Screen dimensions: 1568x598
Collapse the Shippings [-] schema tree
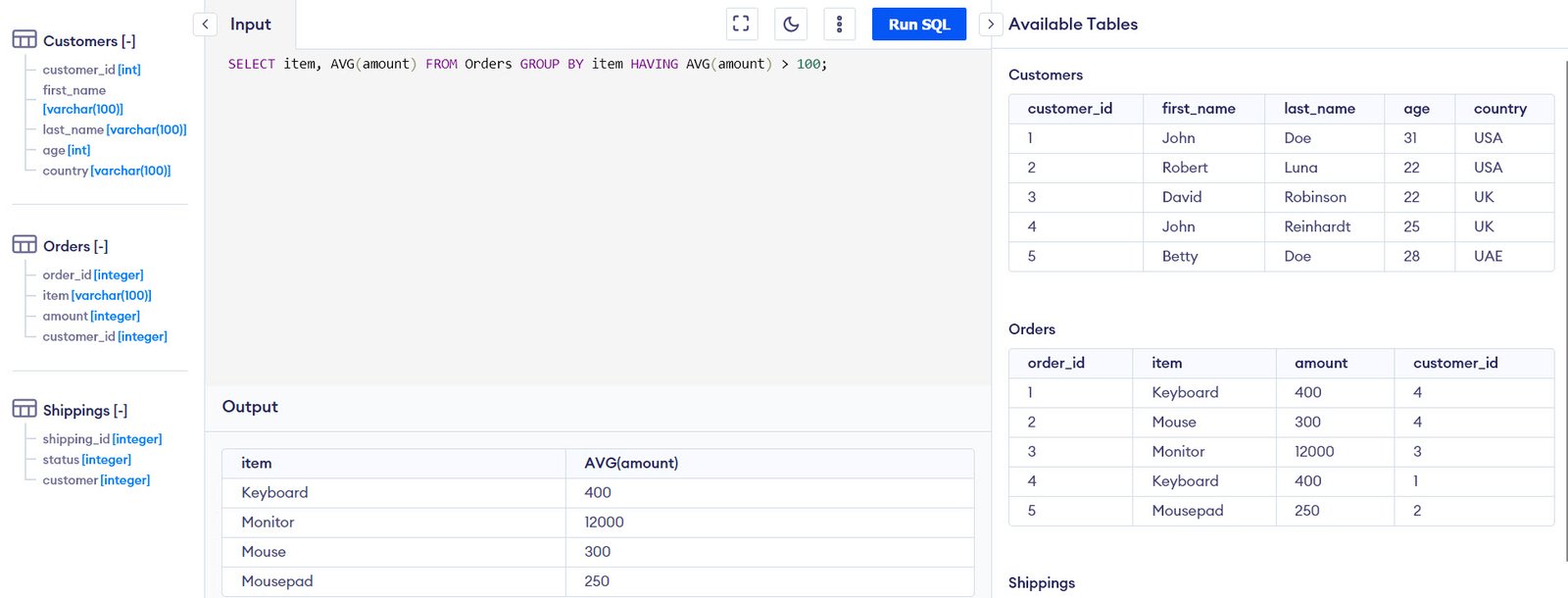point(85,411)
